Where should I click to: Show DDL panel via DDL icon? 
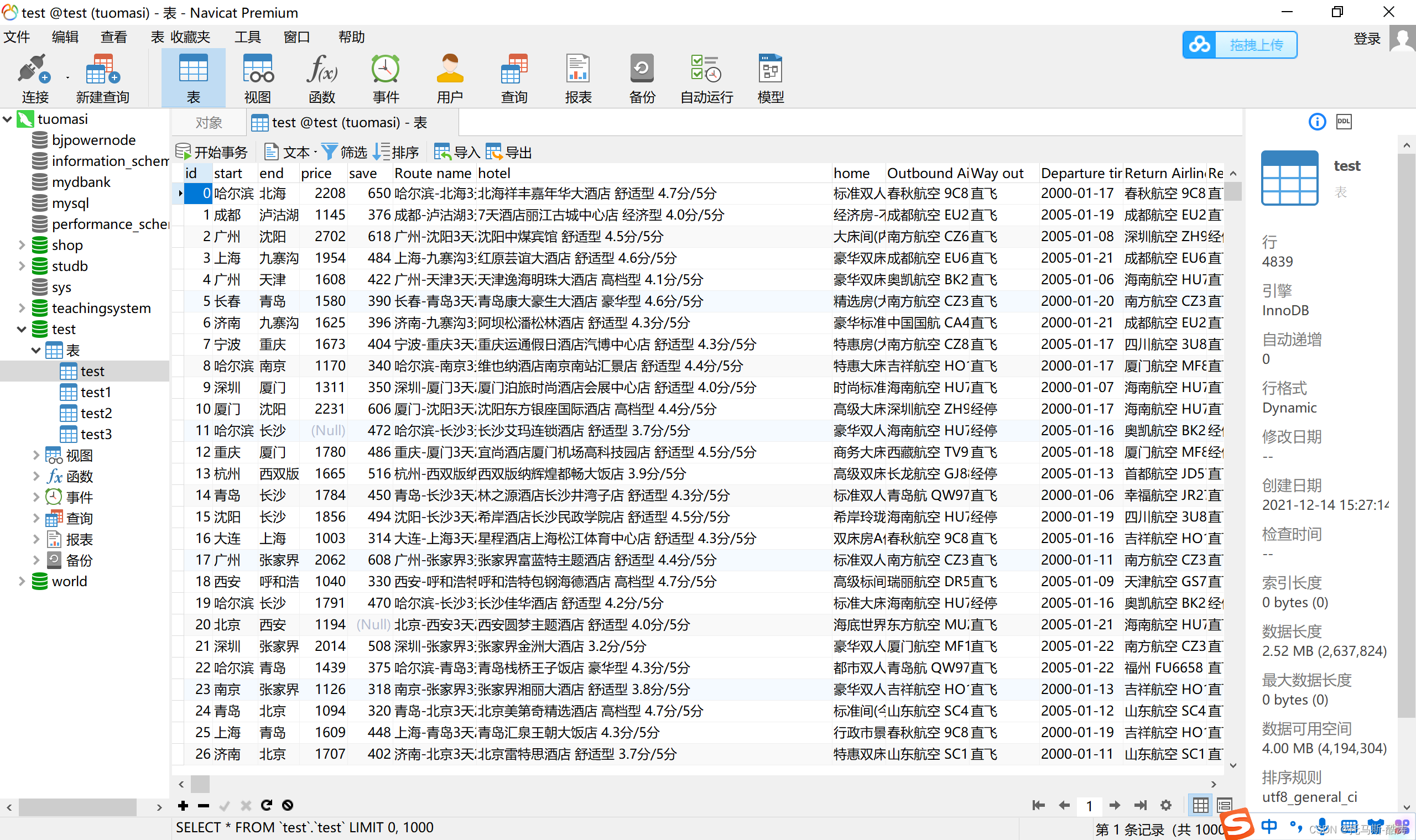pos(1344,122)
